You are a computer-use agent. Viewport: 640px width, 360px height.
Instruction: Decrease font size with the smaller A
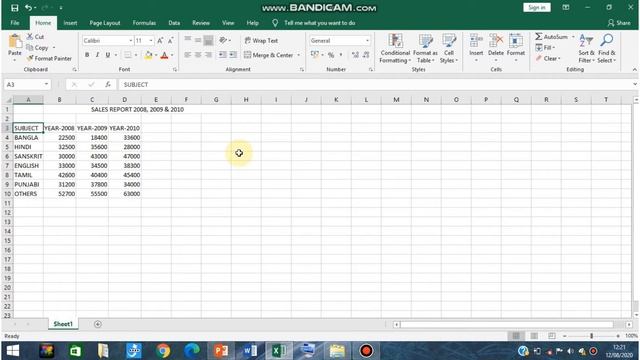click(x=171, y=40)
